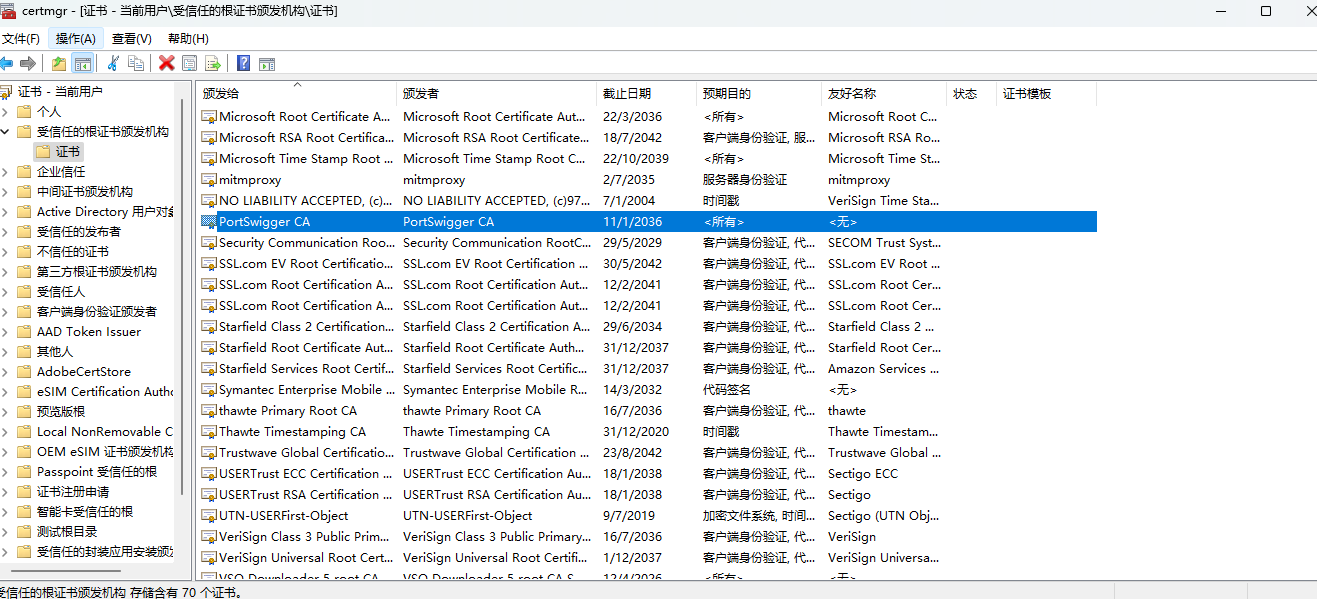
Task: Toggle the Show/Hide Action Pane icon
Action: pyautogui.click(x=267, y=64)
